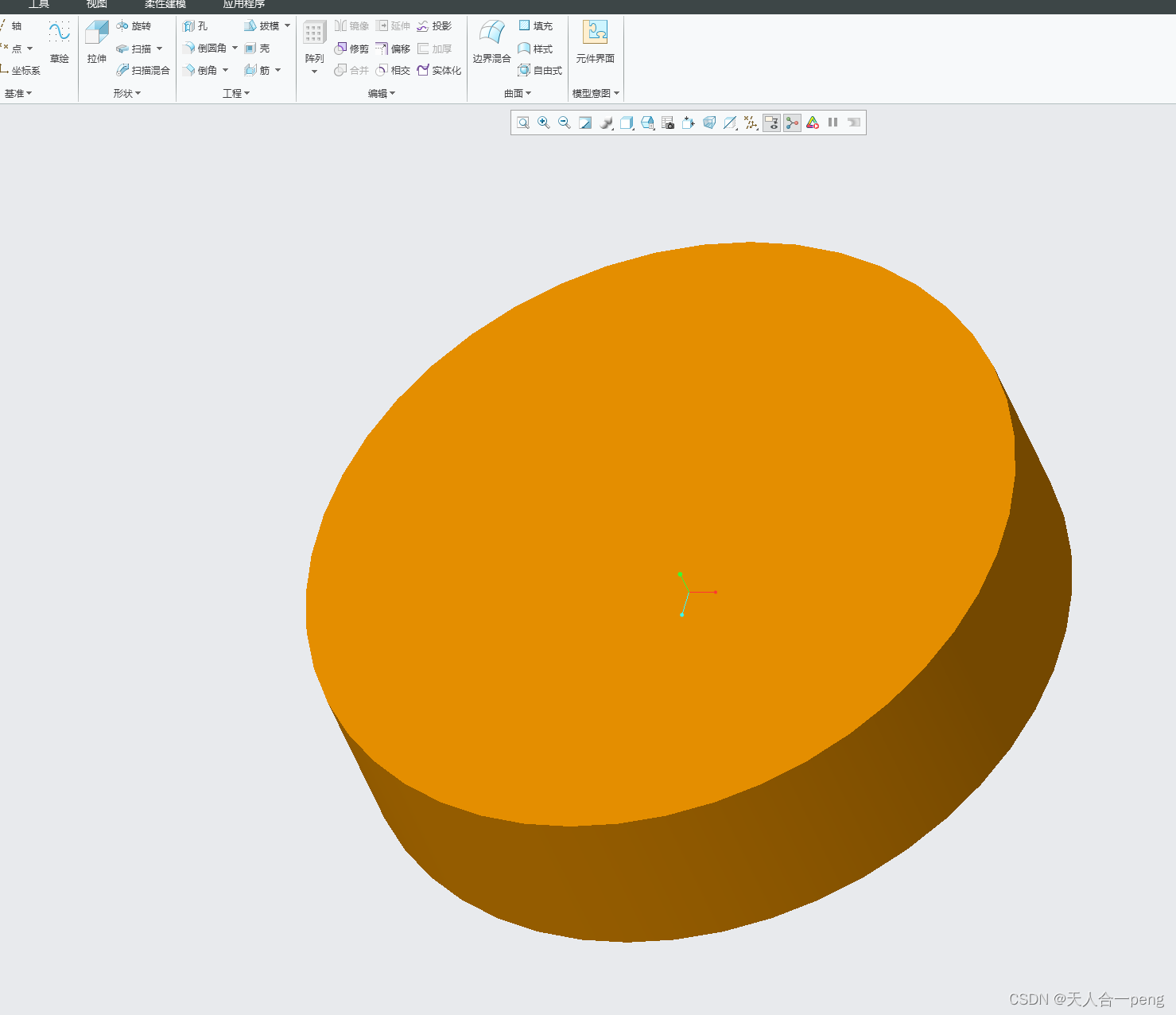1176x1015 pixels.
Task: Click the Repaint screen icon
Action: pyautogui.click(x=585, y=122)
